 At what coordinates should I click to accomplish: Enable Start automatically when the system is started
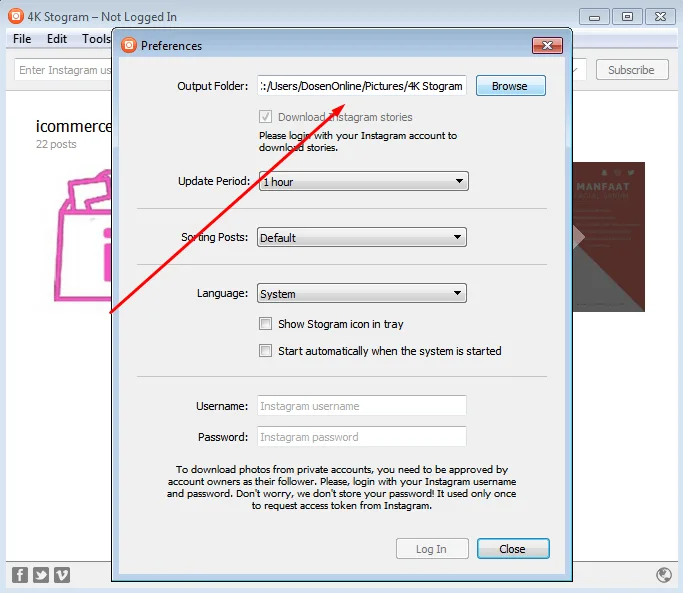coord(265,351)
